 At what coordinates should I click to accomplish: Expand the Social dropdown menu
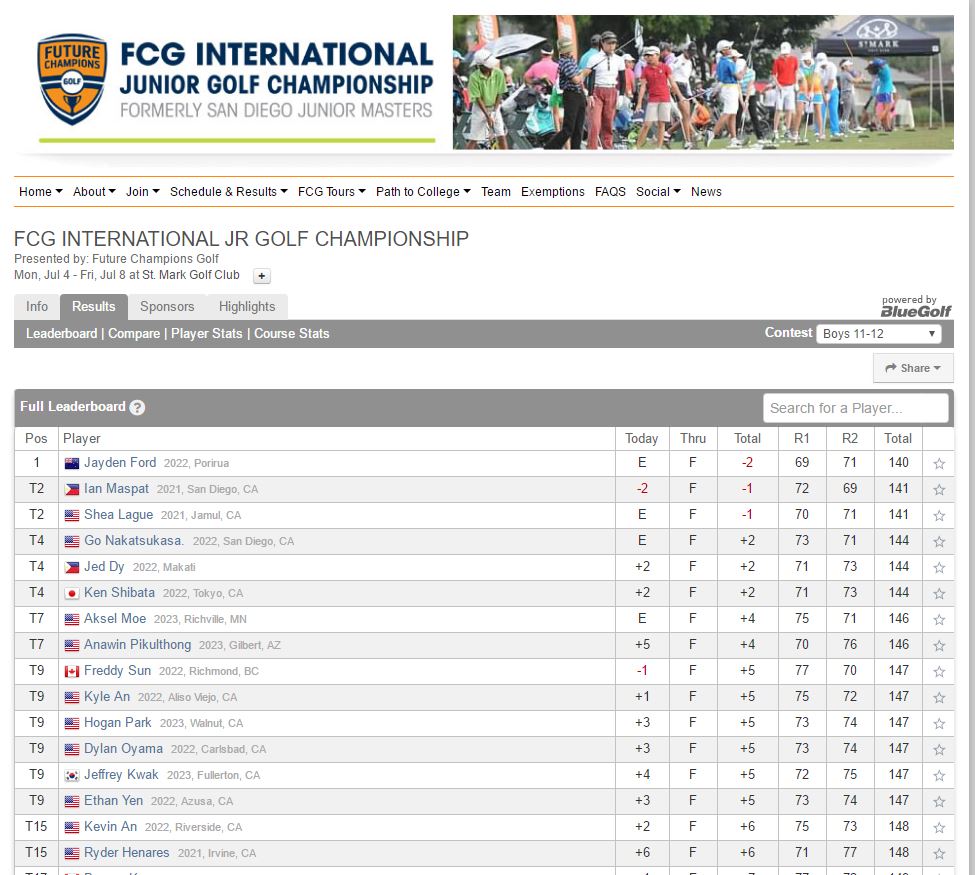[658, 192]
